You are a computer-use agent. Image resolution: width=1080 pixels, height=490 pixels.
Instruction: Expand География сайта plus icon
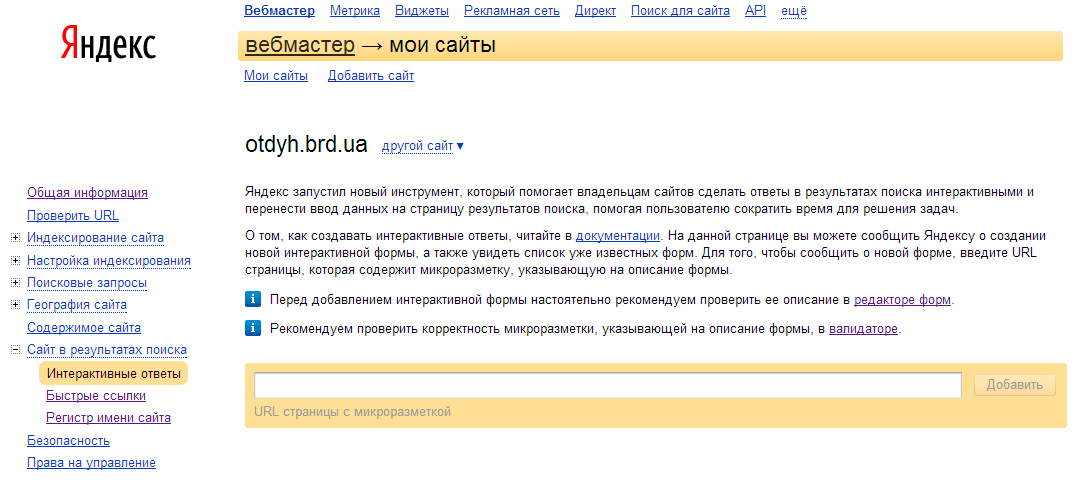[15, 305]
